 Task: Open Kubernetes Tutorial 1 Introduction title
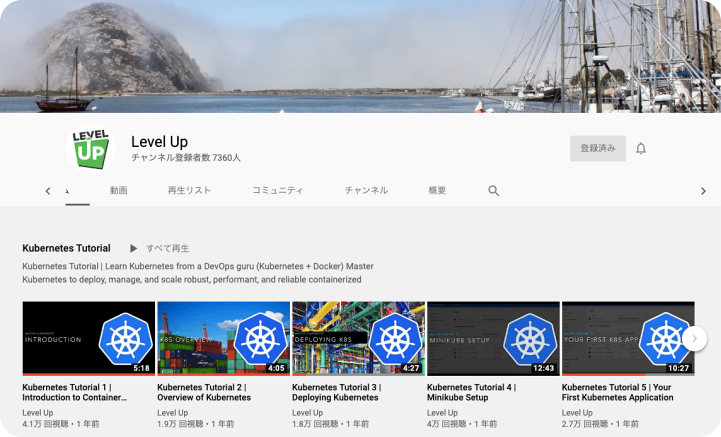click(x=74, y=392)
